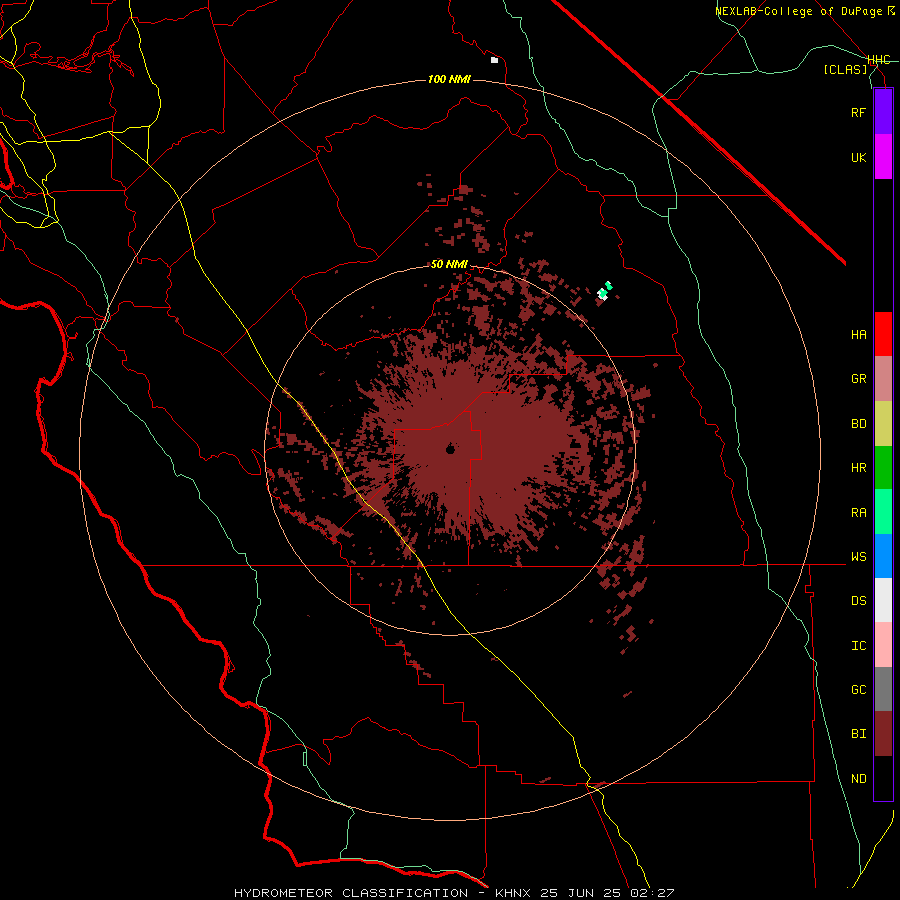Click the 'WS' legend label

tap(858, 557)
